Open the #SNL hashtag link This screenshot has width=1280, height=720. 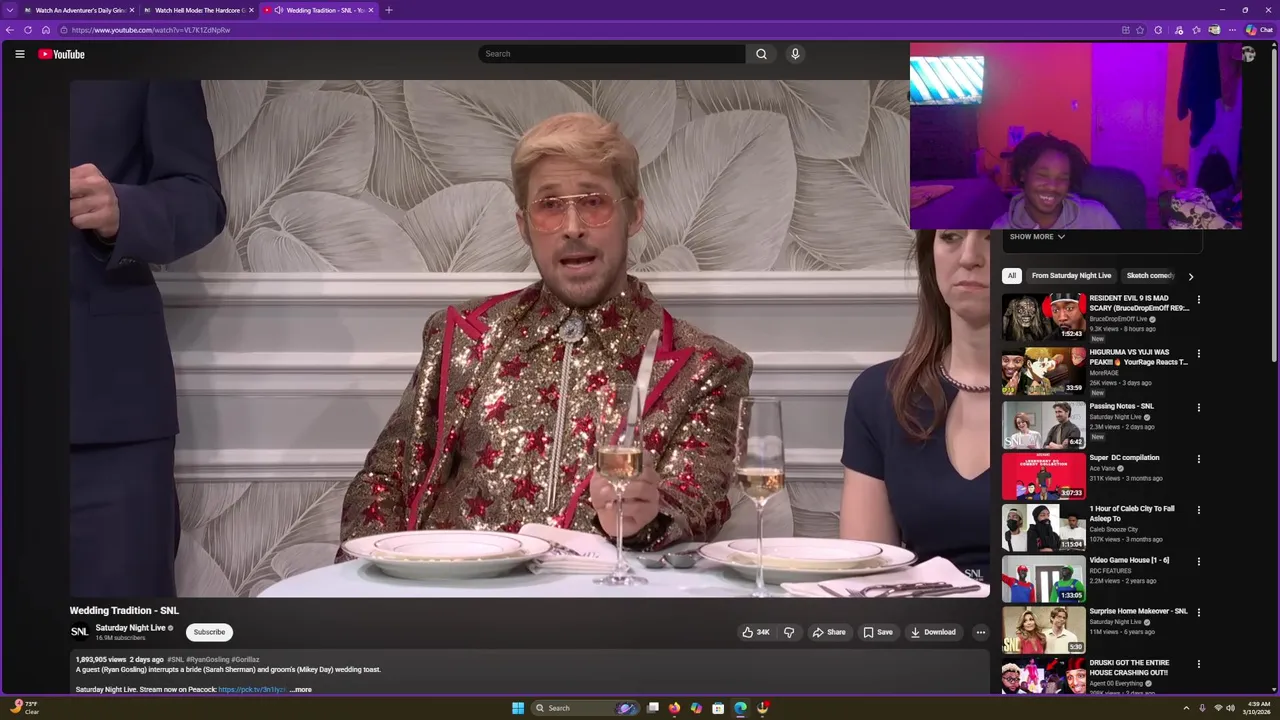coord(175,660)
